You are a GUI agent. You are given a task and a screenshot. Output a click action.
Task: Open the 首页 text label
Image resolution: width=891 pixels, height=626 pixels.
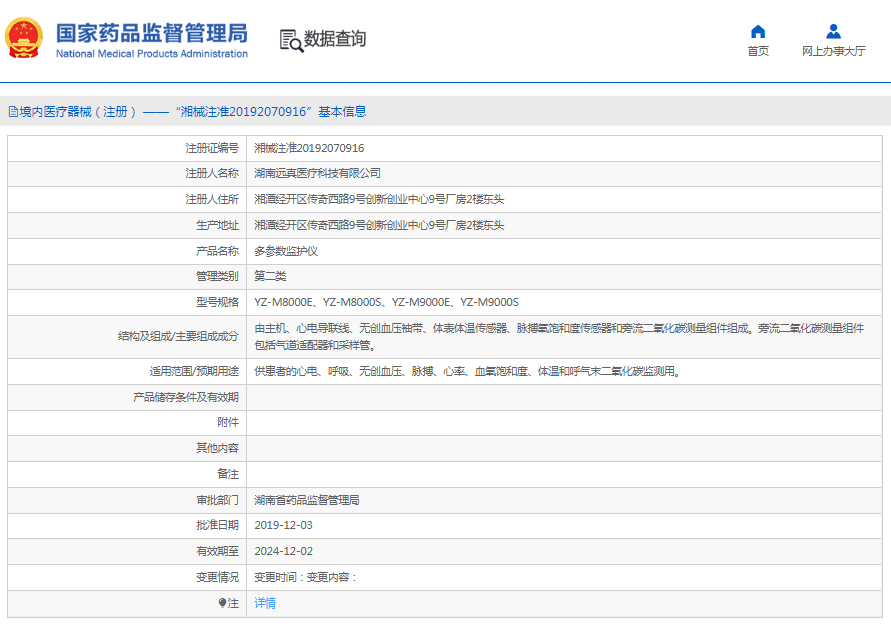(x=758, y=52)
